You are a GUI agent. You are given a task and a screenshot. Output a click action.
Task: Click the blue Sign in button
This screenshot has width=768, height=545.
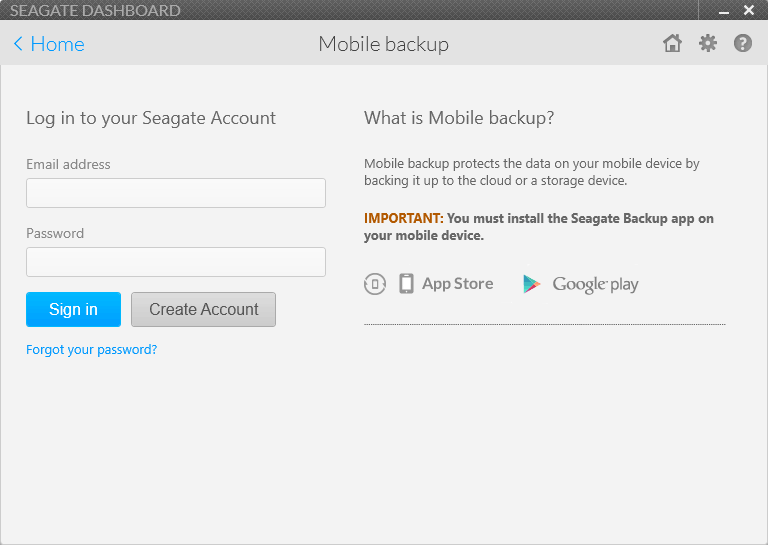(73, 309)
